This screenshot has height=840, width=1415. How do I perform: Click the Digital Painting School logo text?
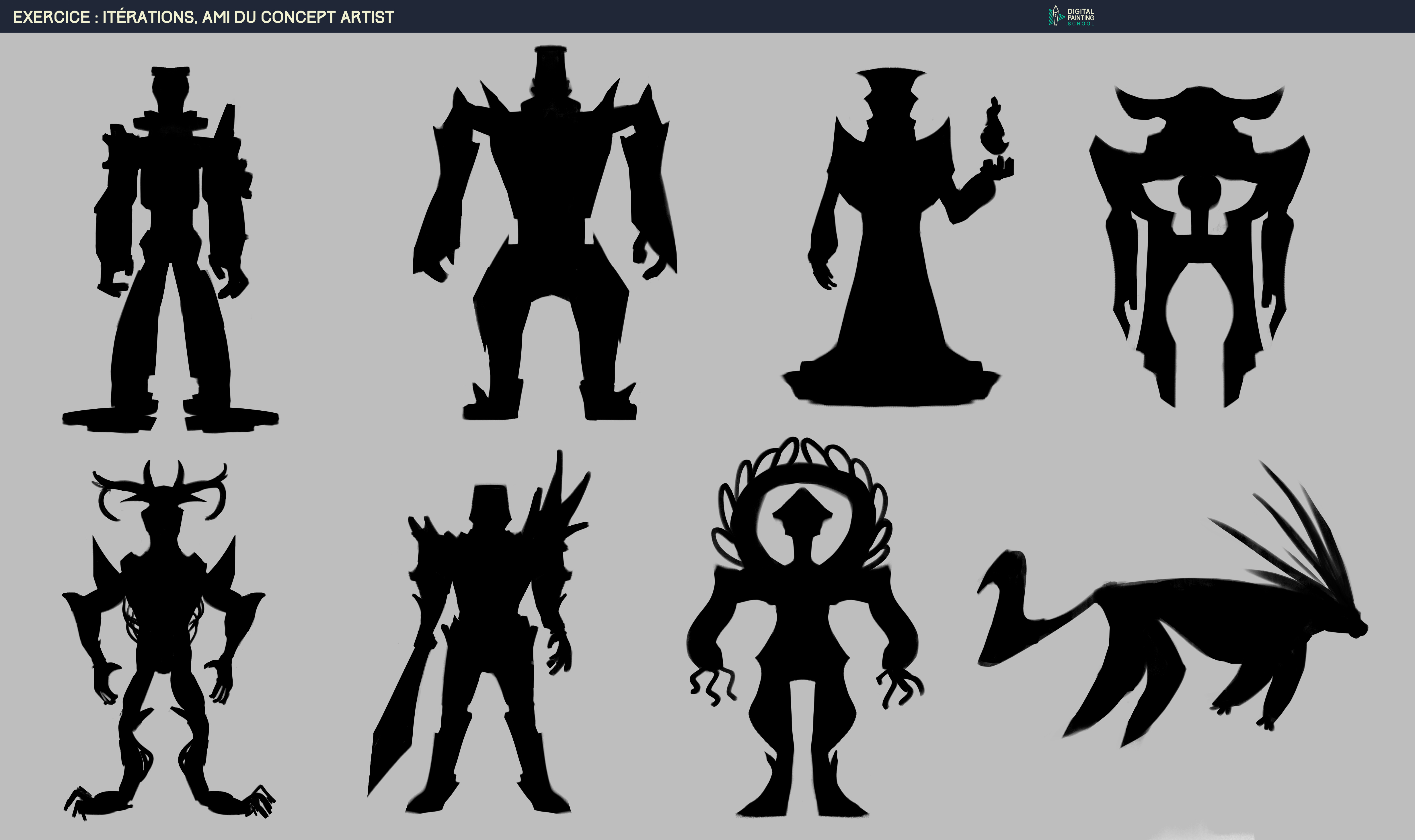pyautogui.click(x=1081, y=17)
